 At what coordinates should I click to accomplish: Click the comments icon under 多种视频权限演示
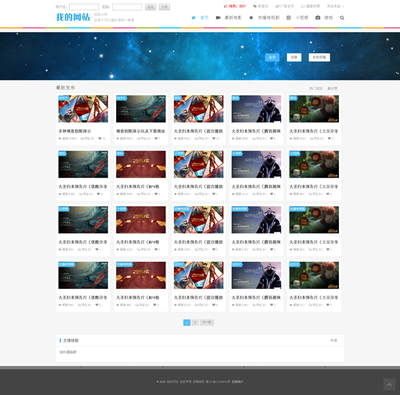pos(82,138)
